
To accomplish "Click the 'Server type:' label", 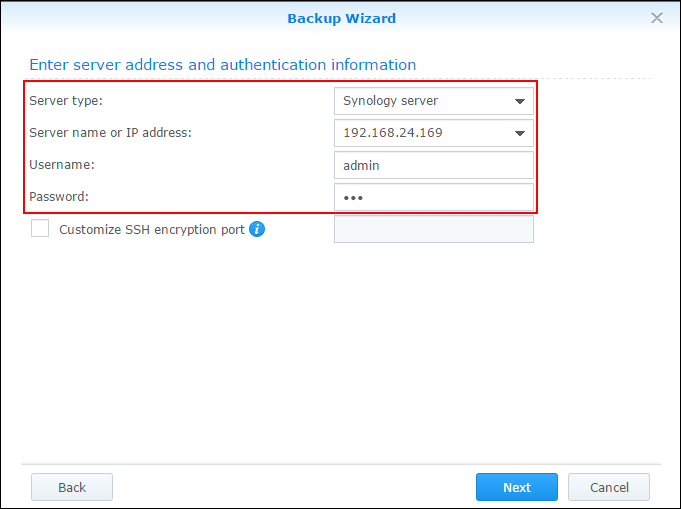I will 66,101.
